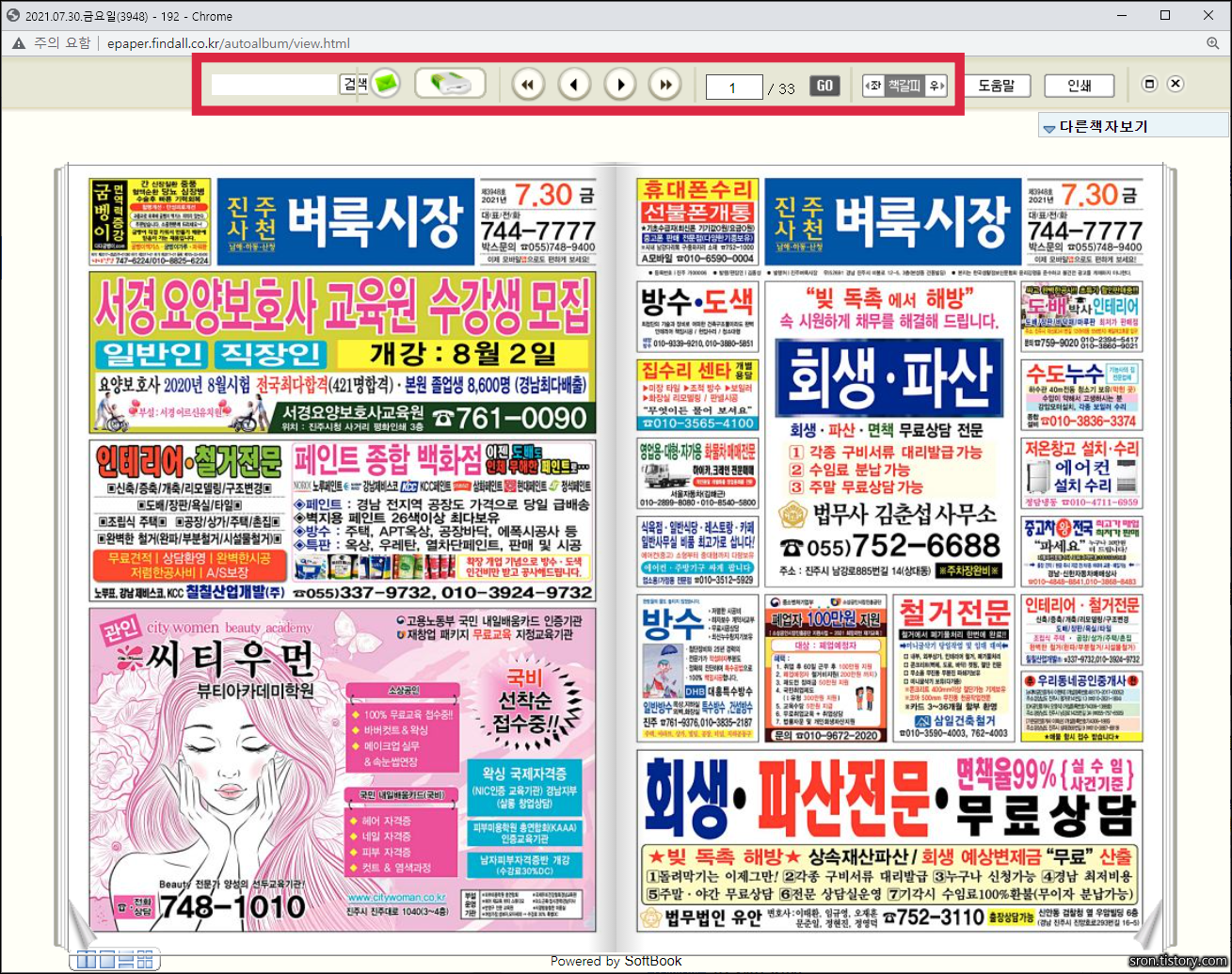Click the 748-1010 phone number text
Image resolution: width=1232 pixels, height=974 pixels.
click(232, 907)
